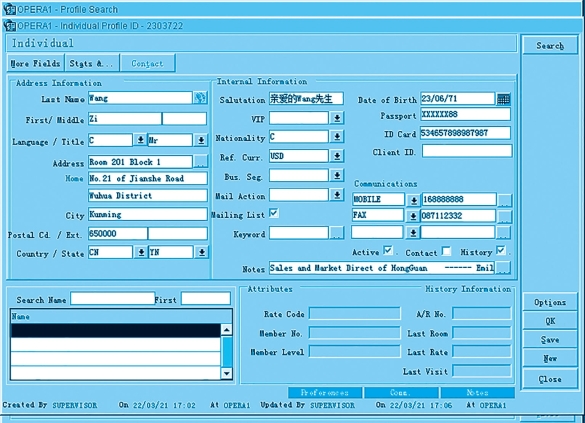Click the Close button
585x423 pixels.
550,379
